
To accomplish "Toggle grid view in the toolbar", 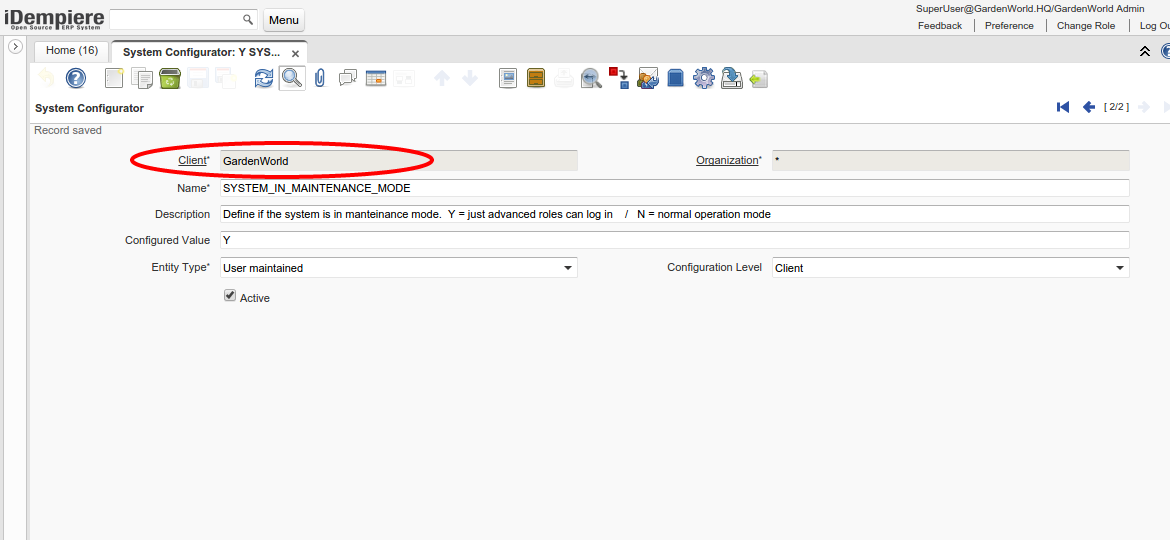I will click(376, 78).
